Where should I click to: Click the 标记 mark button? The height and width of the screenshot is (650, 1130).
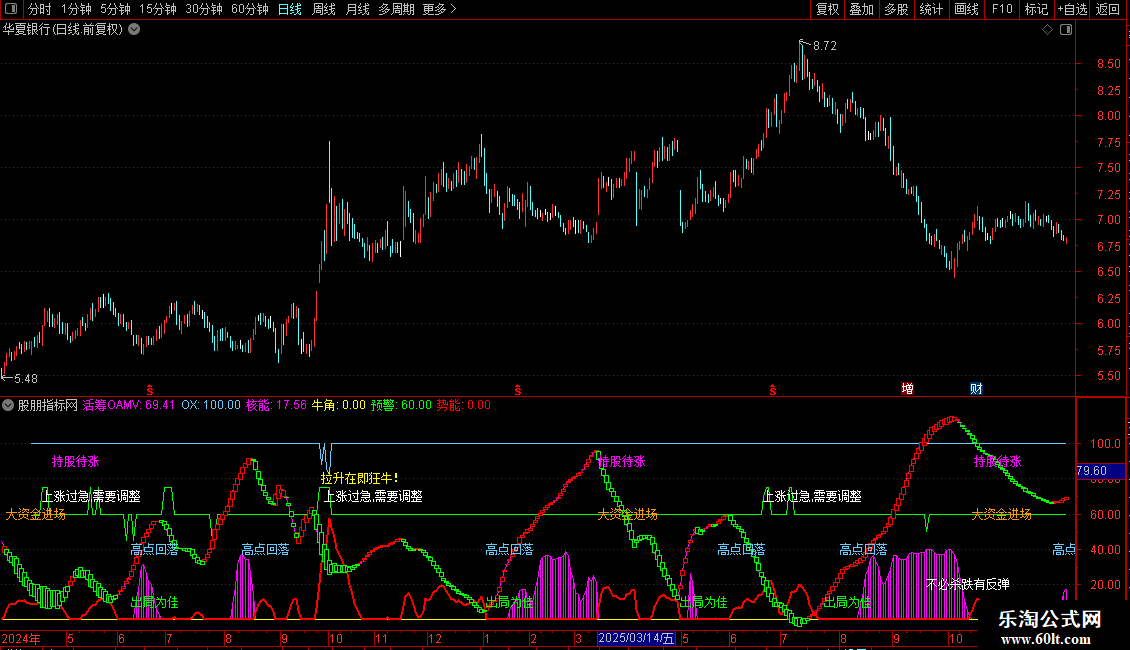(x=1036, y=9)
